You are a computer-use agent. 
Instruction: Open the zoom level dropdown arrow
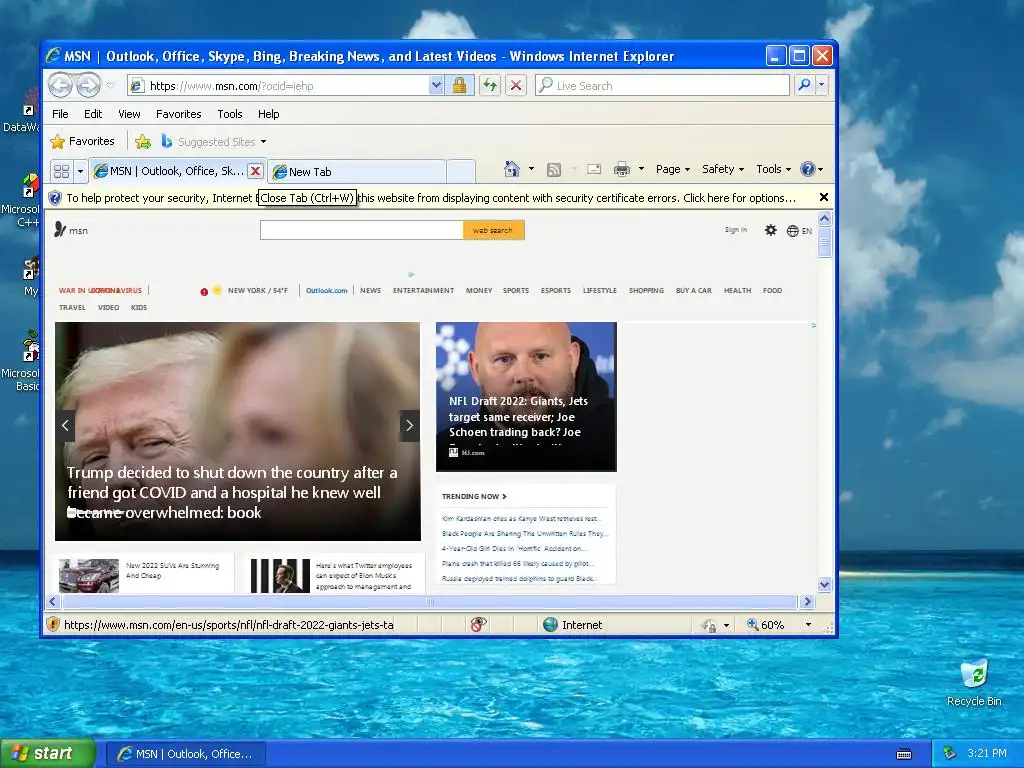[808, 625]
